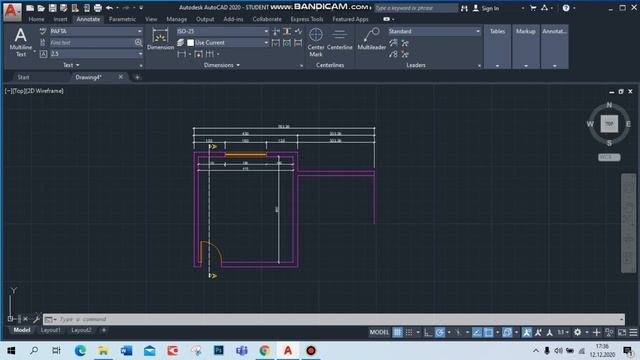This screenshot has height=360, width=640.
Task: Click the ViewCube Top face
Action: click(609, 124)
